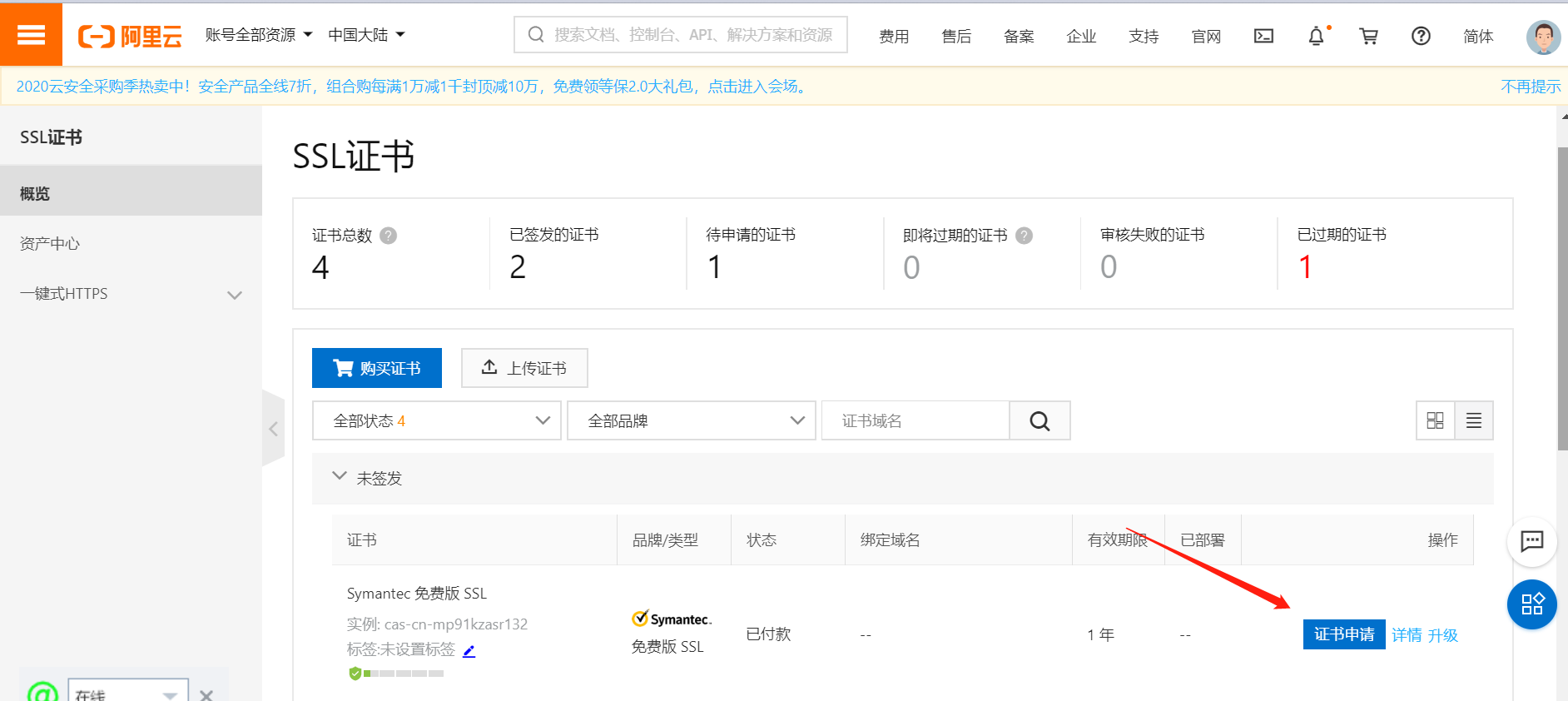Click help icon beside 即将过期的证书
The width and height of the screenshot is (1568, 701).
click(1025, 236)
